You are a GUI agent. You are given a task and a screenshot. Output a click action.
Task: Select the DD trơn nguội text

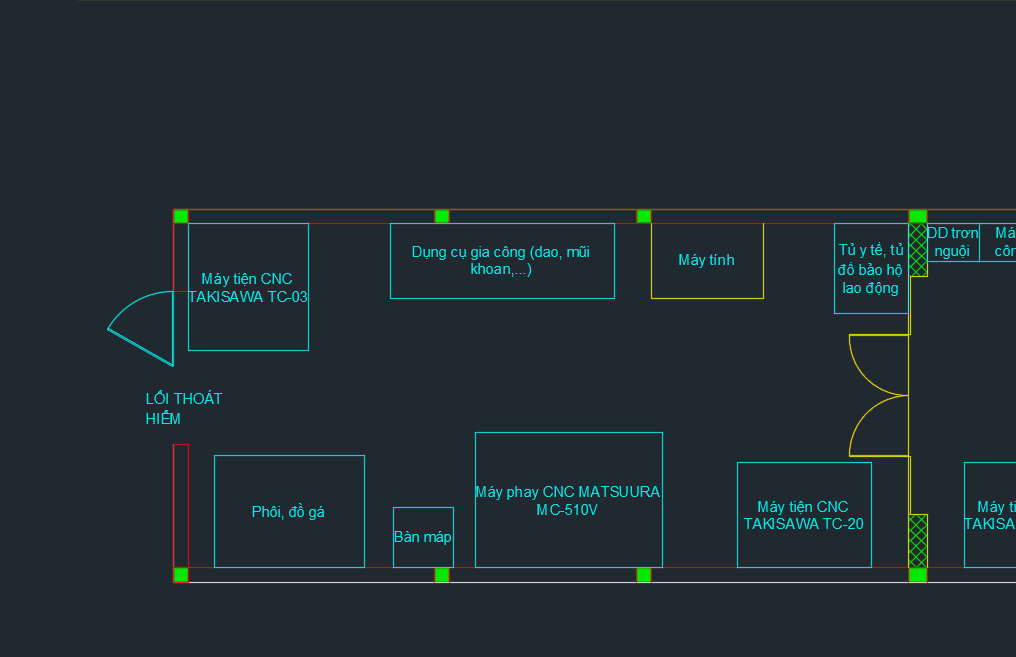(952, 242)
